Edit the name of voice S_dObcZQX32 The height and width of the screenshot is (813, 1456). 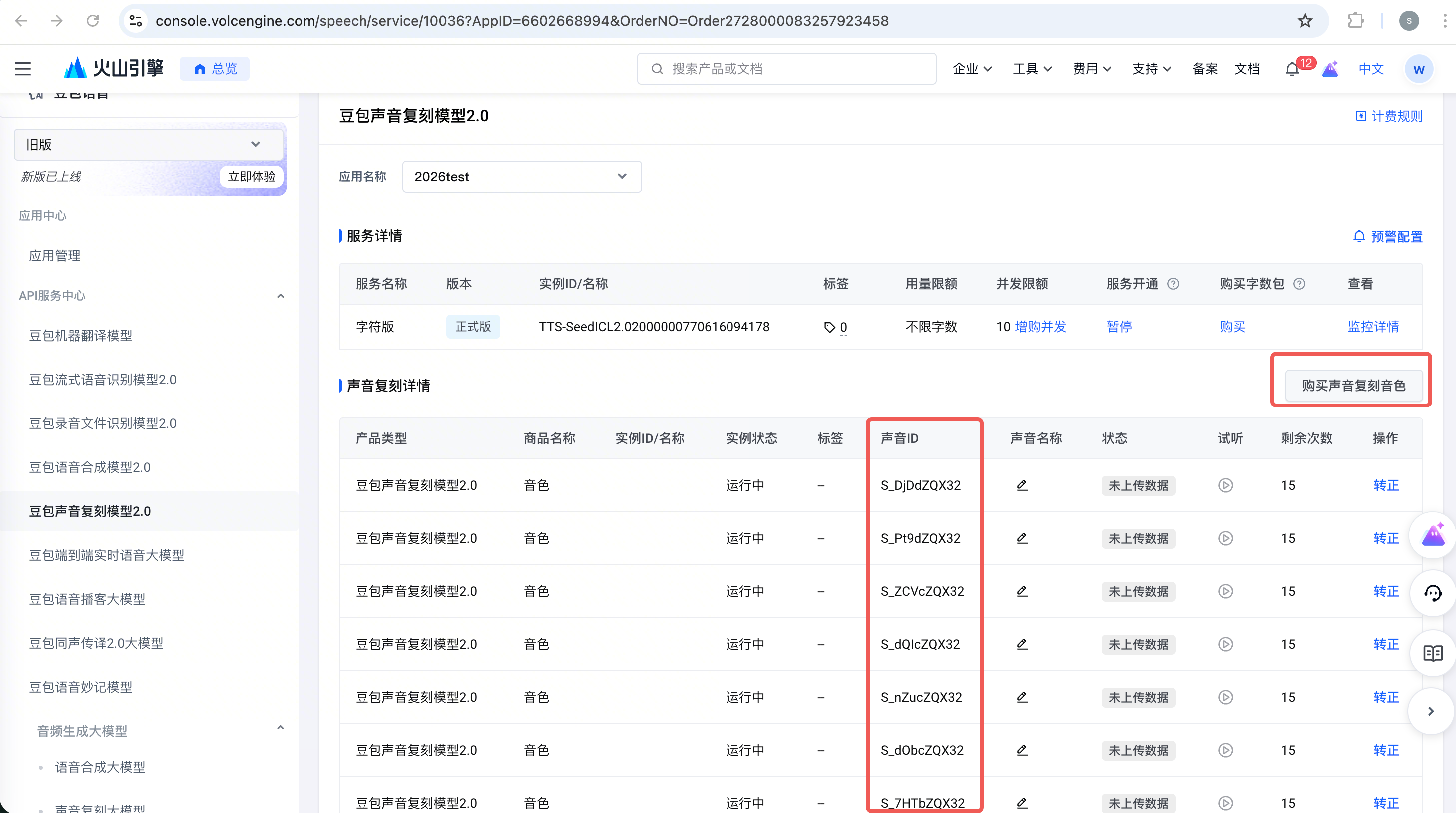(1022, 750)
